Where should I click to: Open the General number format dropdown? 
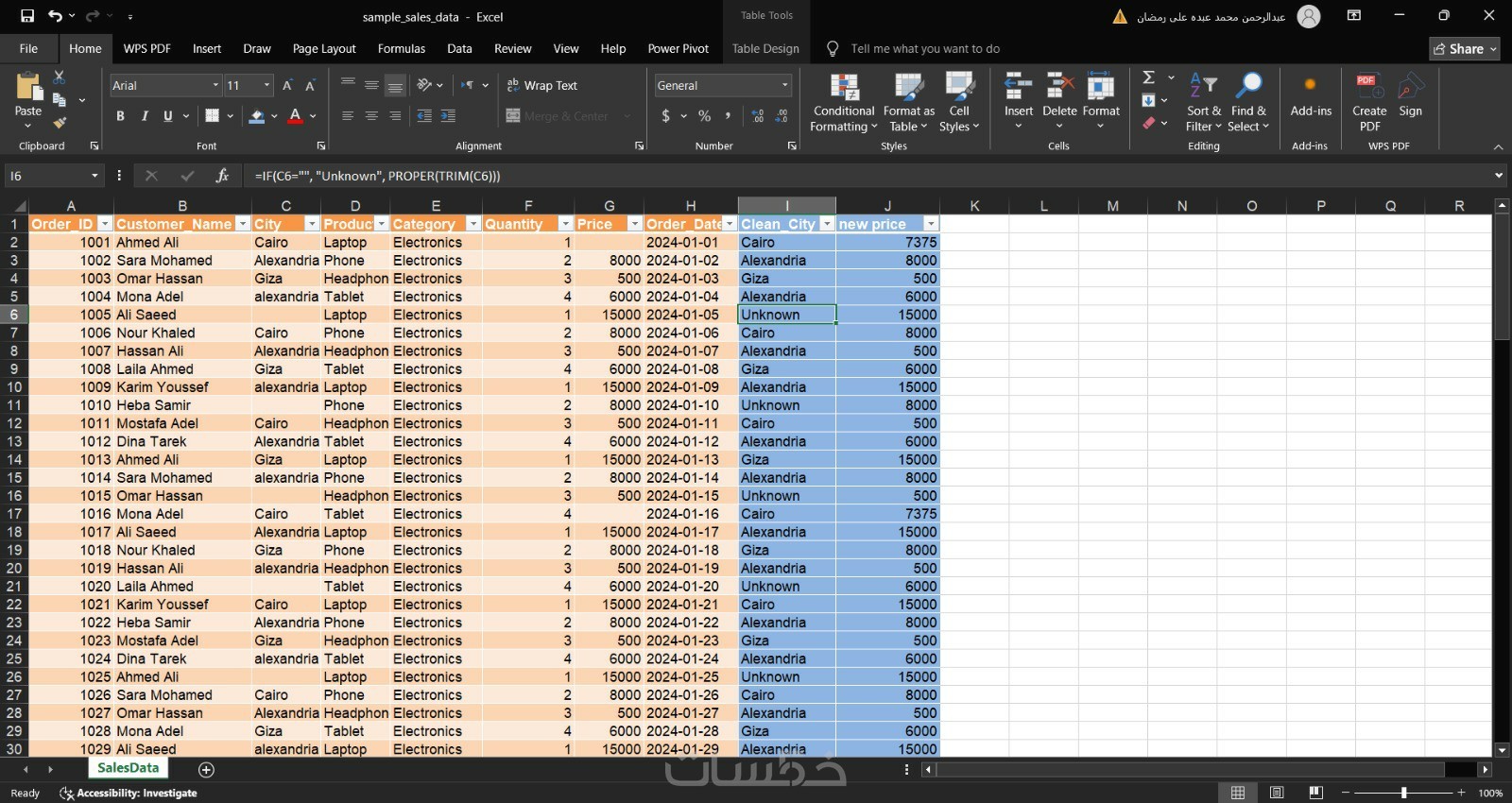(784, 85)
